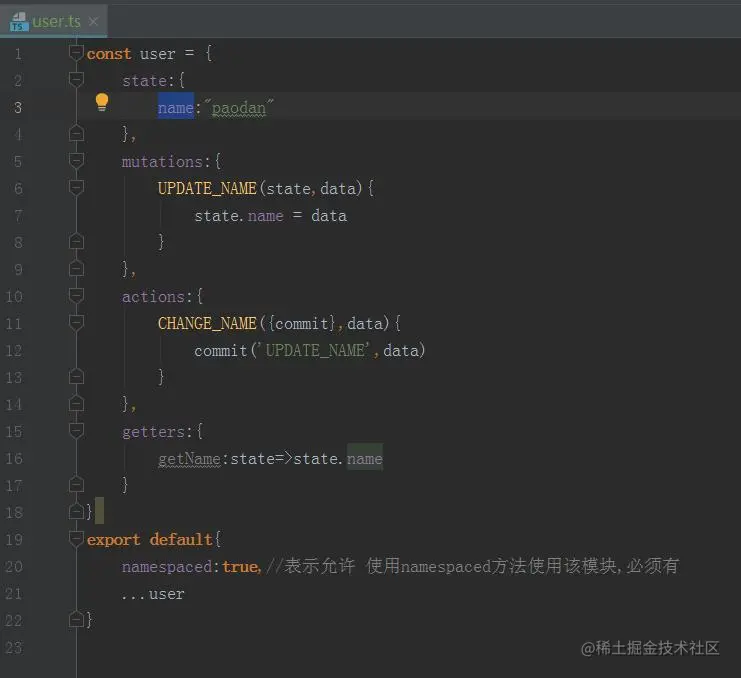Click 'state' key on line 2
The height and width of the screenshot is (678, 741).
[144, 81]
